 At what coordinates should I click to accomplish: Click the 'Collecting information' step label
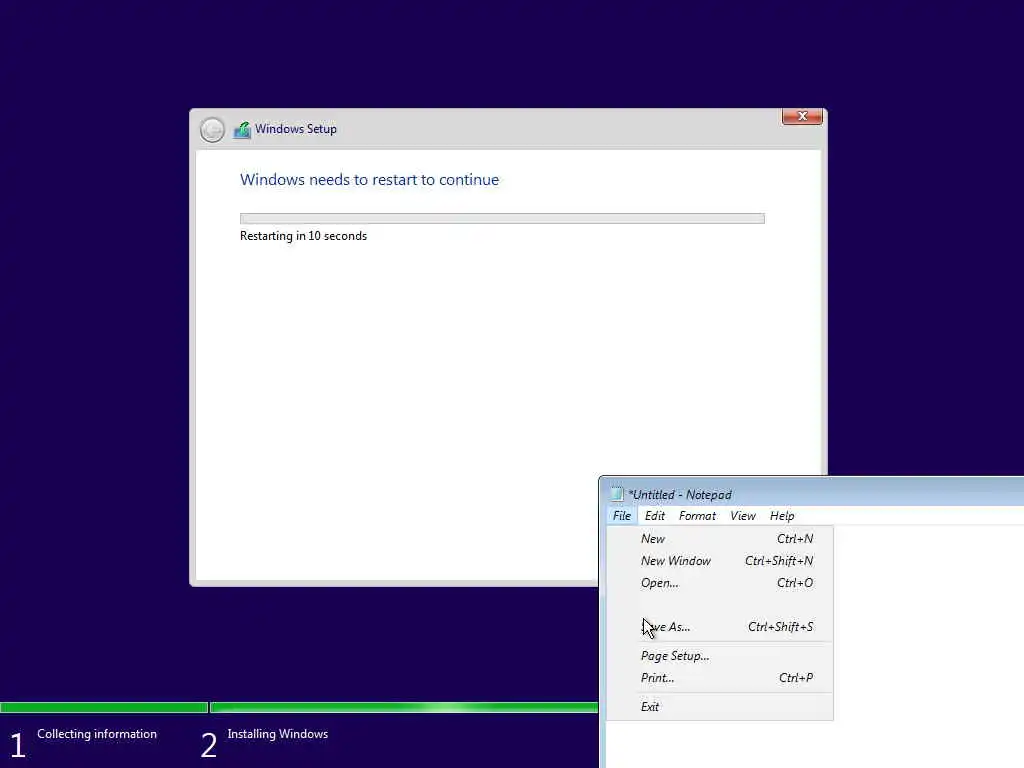(x=97, y=734)
